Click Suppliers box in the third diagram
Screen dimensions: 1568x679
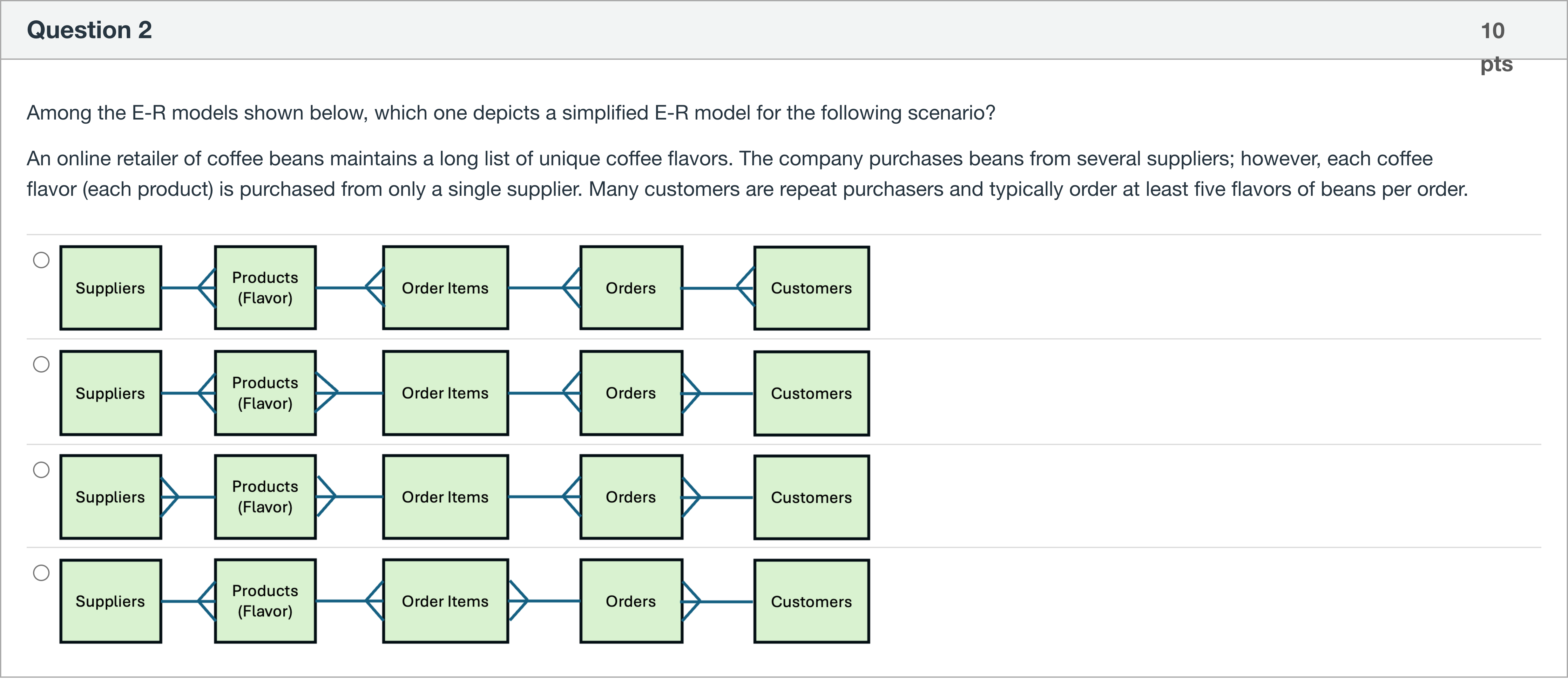[111, 497]
